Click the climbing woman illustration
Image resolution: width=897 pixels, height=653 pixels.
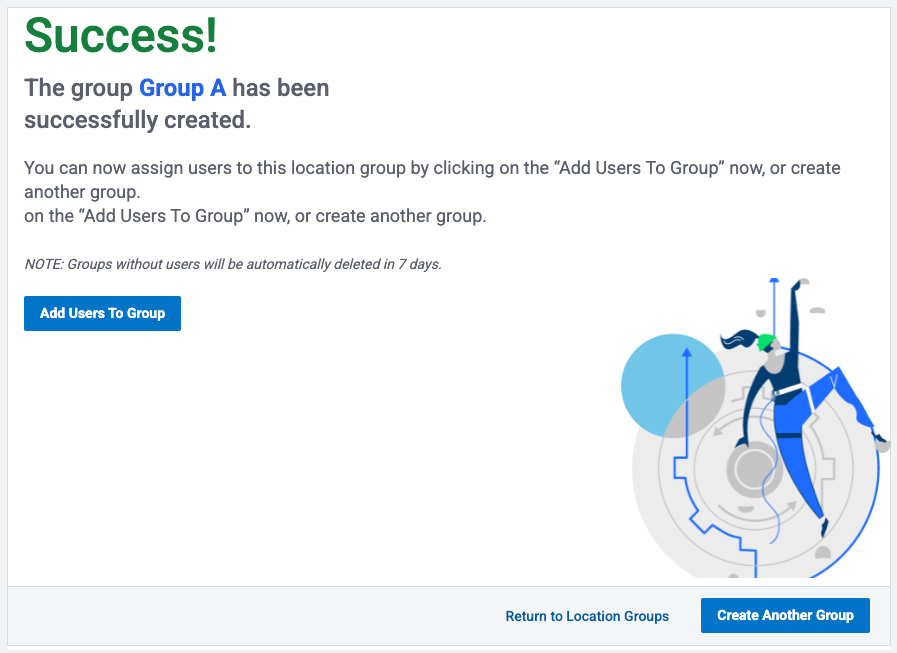pyautogui.click(x=790, y=400)
